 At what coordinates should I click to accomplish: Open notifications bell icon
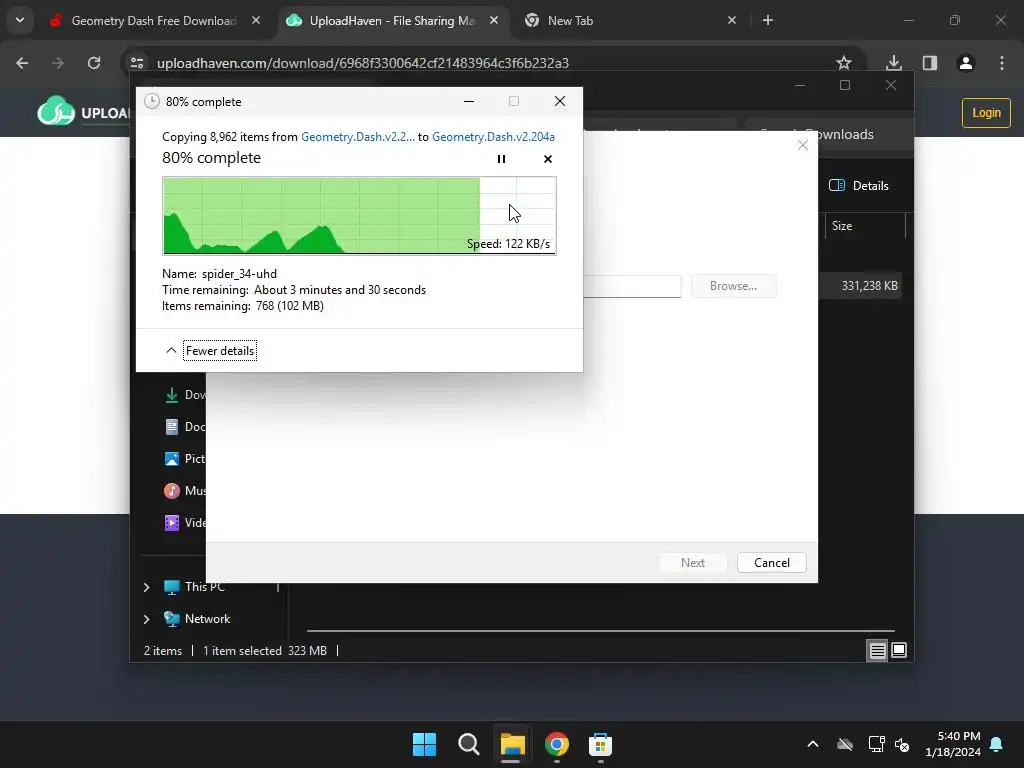pyautogui.click(x=997, y=744)
